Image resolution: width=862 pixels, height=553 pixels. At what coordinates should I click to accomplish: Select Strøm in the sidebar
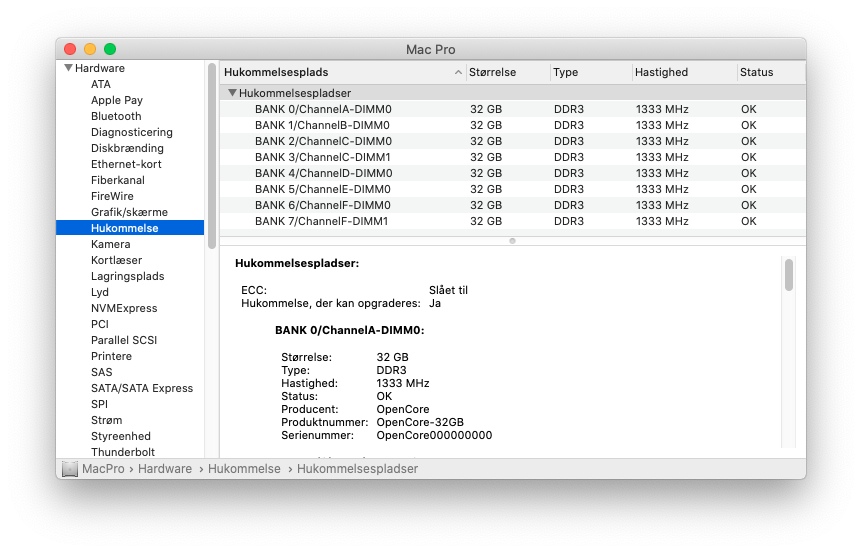point(107,420)
